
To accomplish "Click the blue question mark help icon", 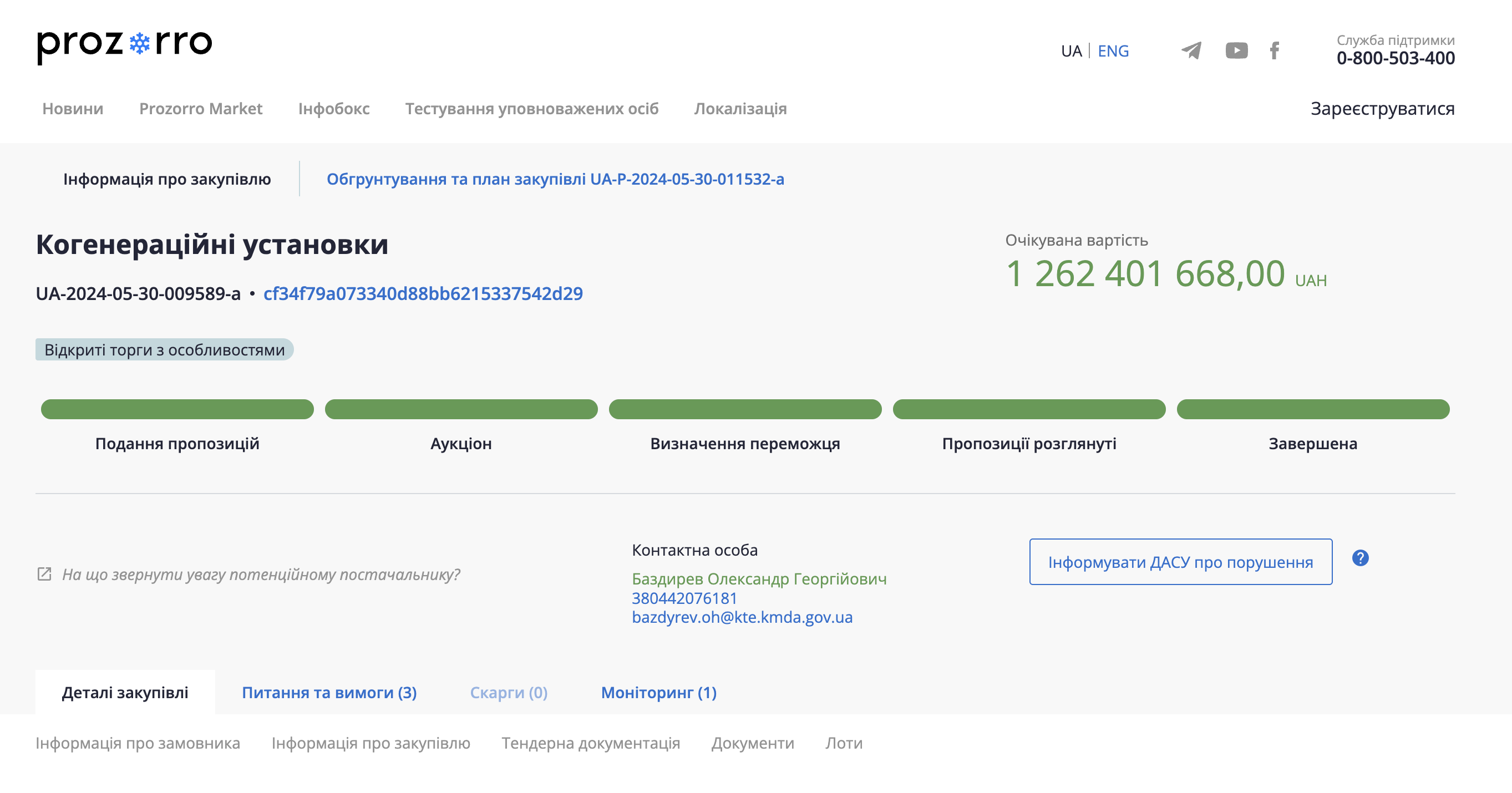I will (x=1360, y=558).
